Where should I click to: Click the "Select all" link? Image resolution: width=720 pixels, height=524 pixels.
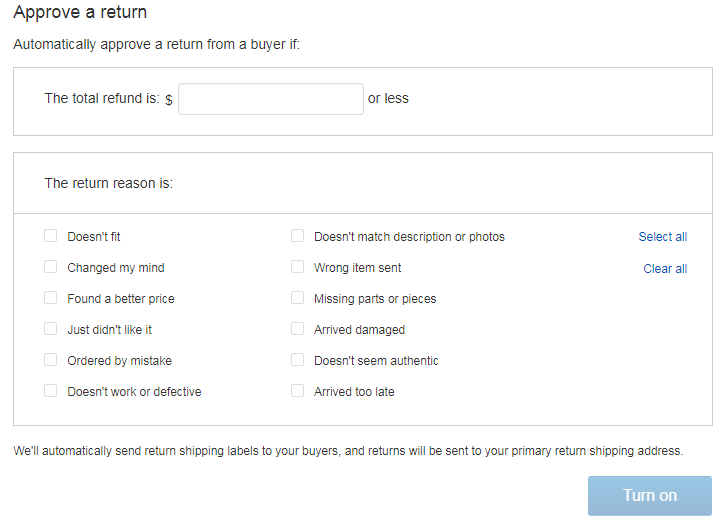point(662,237)
